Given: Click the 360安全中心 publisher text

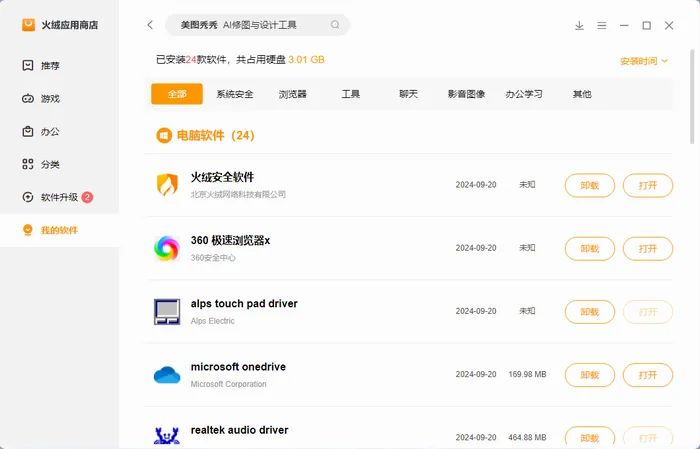Looking at the screenshot, I should [213, 258].
